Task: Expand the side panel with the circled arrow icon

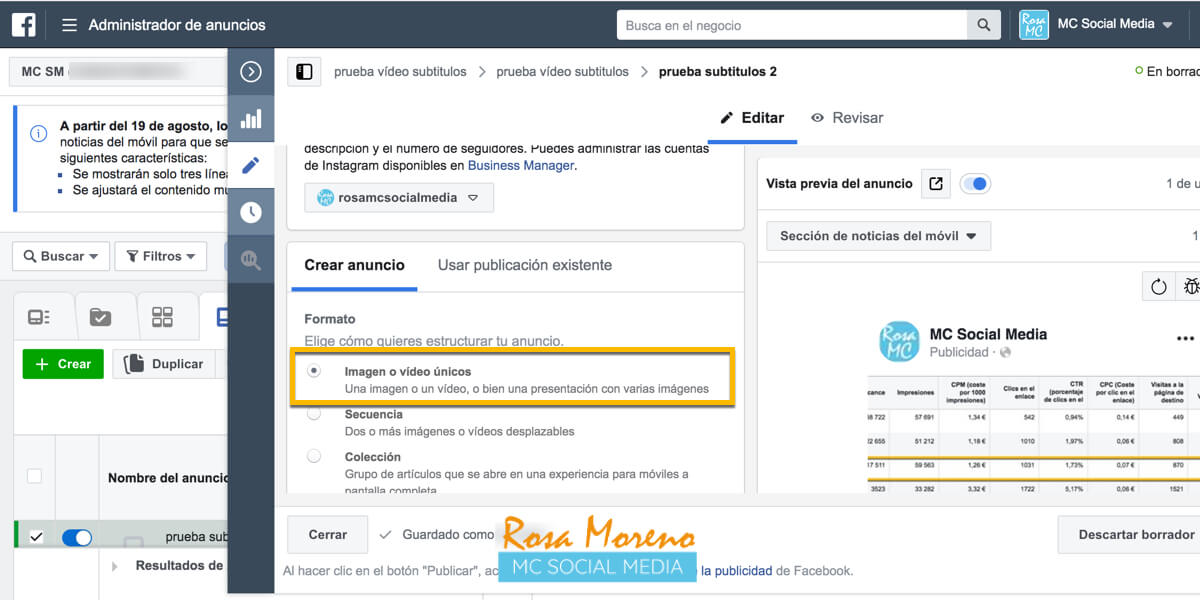Action: 251,71
